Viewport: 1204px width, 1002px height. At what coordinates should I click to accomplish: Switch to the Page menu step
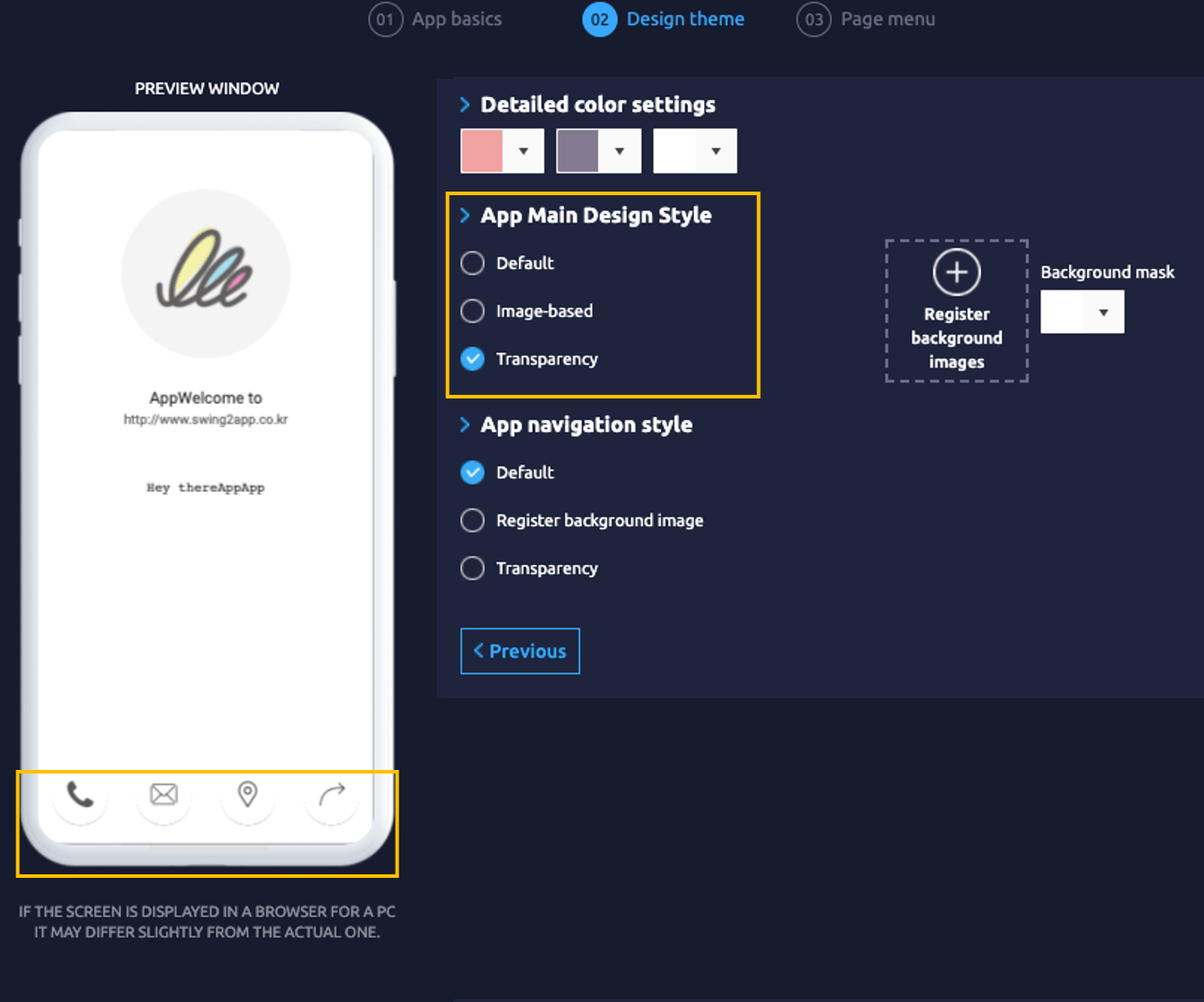point(887,20)
